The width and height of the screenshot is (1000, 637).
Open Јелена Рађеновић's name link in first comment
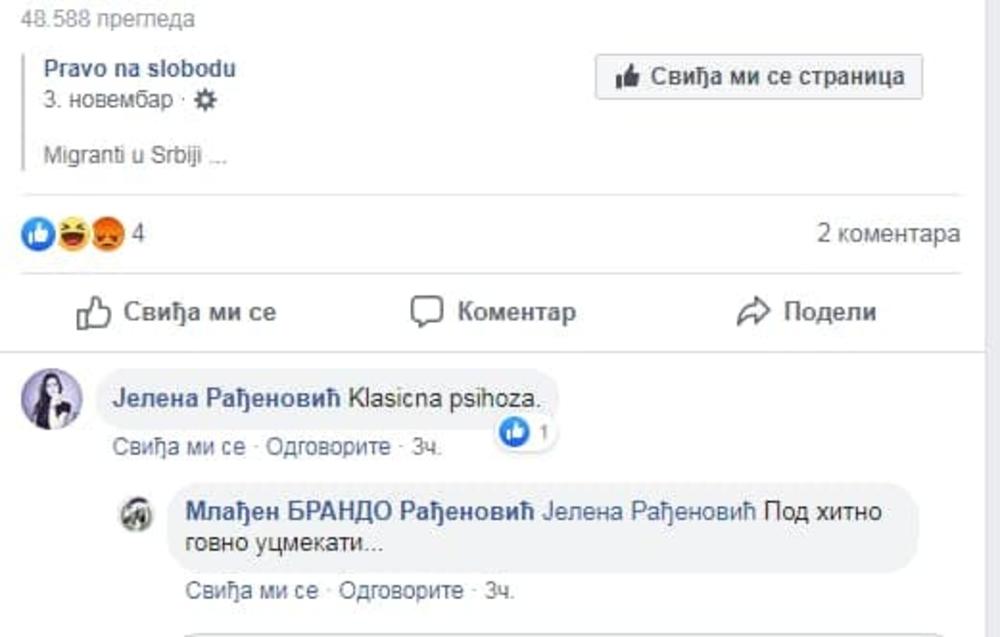[x=227, y=398]
